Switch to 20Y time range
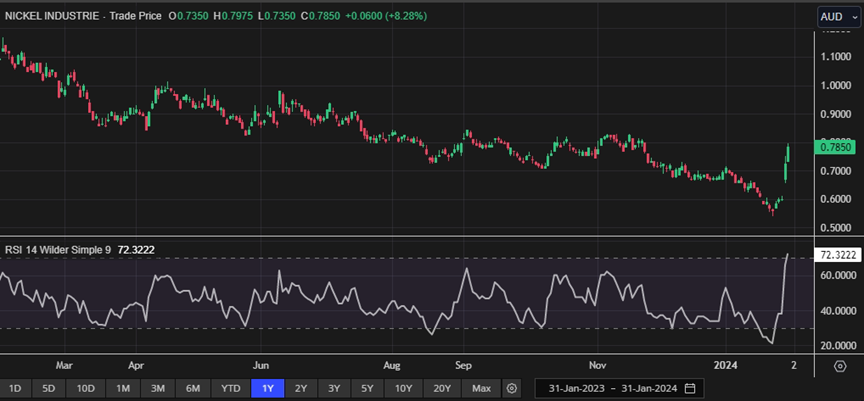Image resolution: width=864 pixels, height=401 pixels. 441,388
